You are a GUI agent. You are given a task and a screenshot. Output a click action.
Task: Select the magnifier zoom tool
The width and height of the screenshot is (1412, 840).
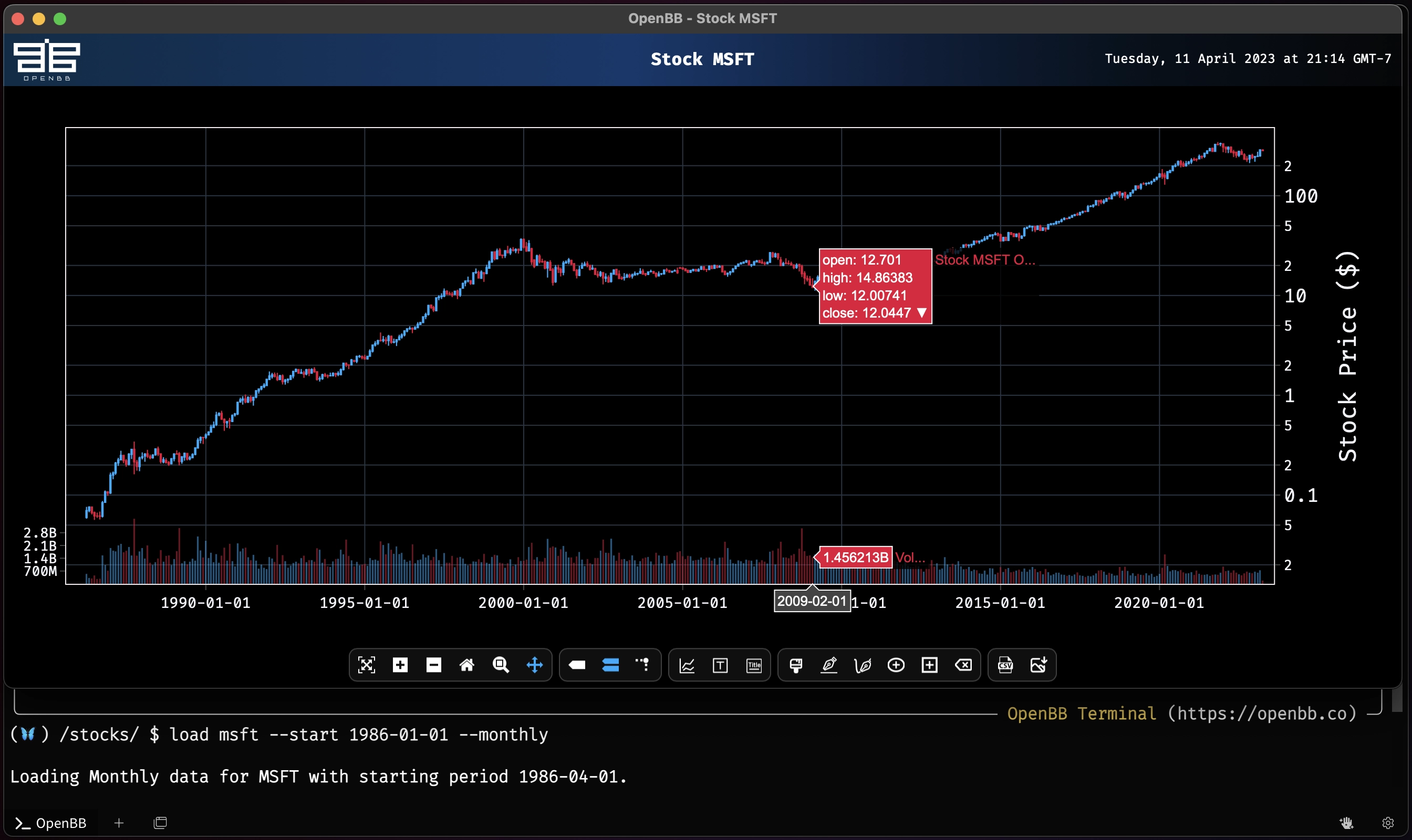[501, 665]
